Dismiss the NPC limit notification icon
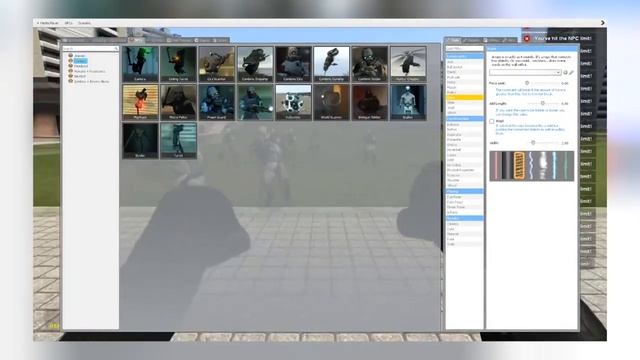 [527, 38]
